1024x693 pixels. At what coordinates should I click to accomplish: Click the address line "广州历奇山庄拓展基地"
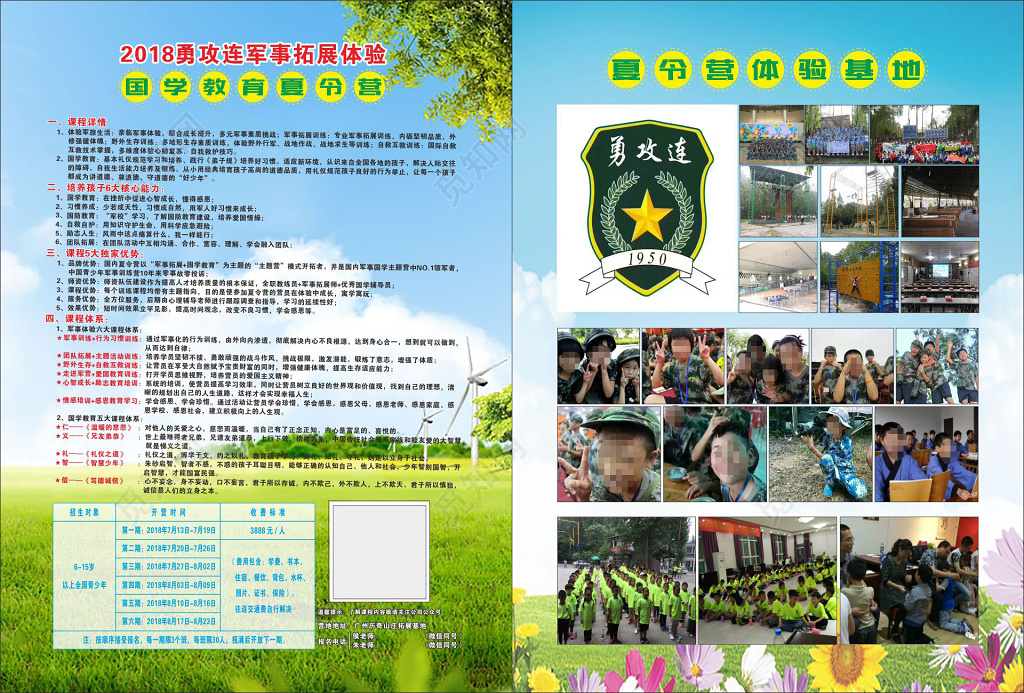[x=389, y=626]
